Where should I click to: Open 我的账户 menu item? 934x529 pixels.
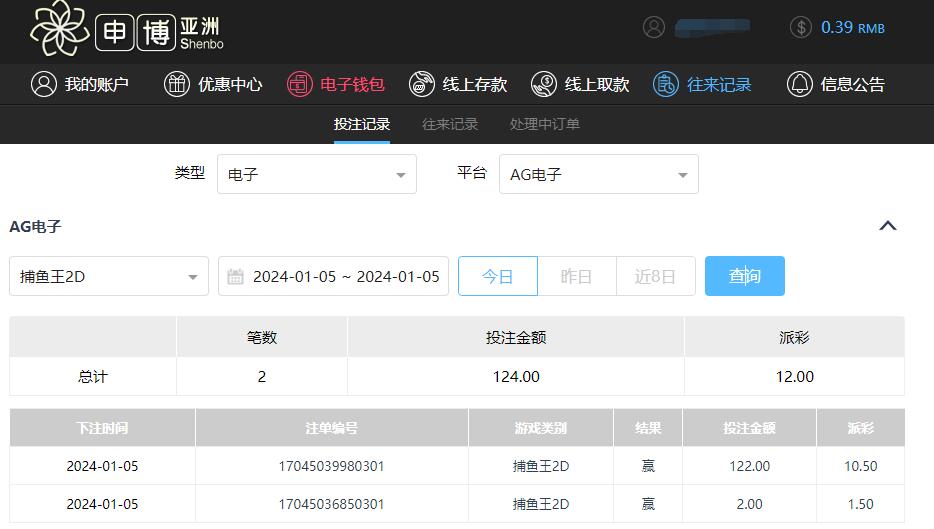(80, 84)
